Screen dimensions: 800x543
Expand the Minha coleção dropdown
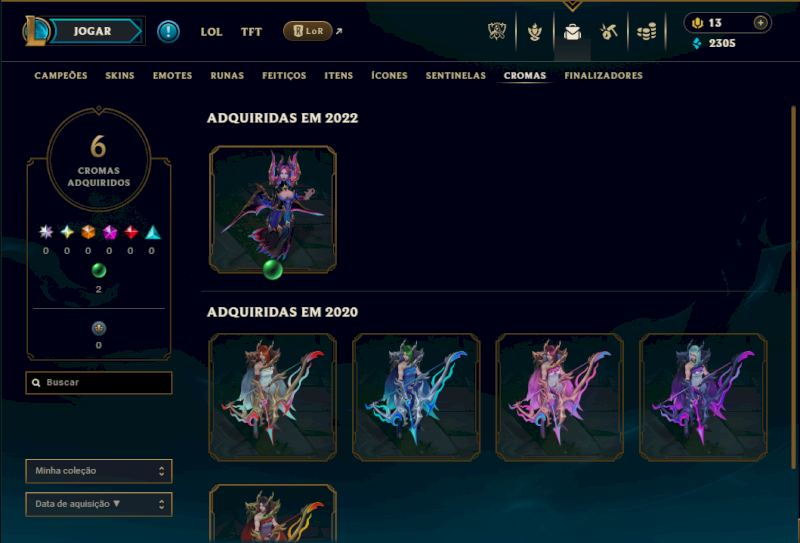(99, 471)
